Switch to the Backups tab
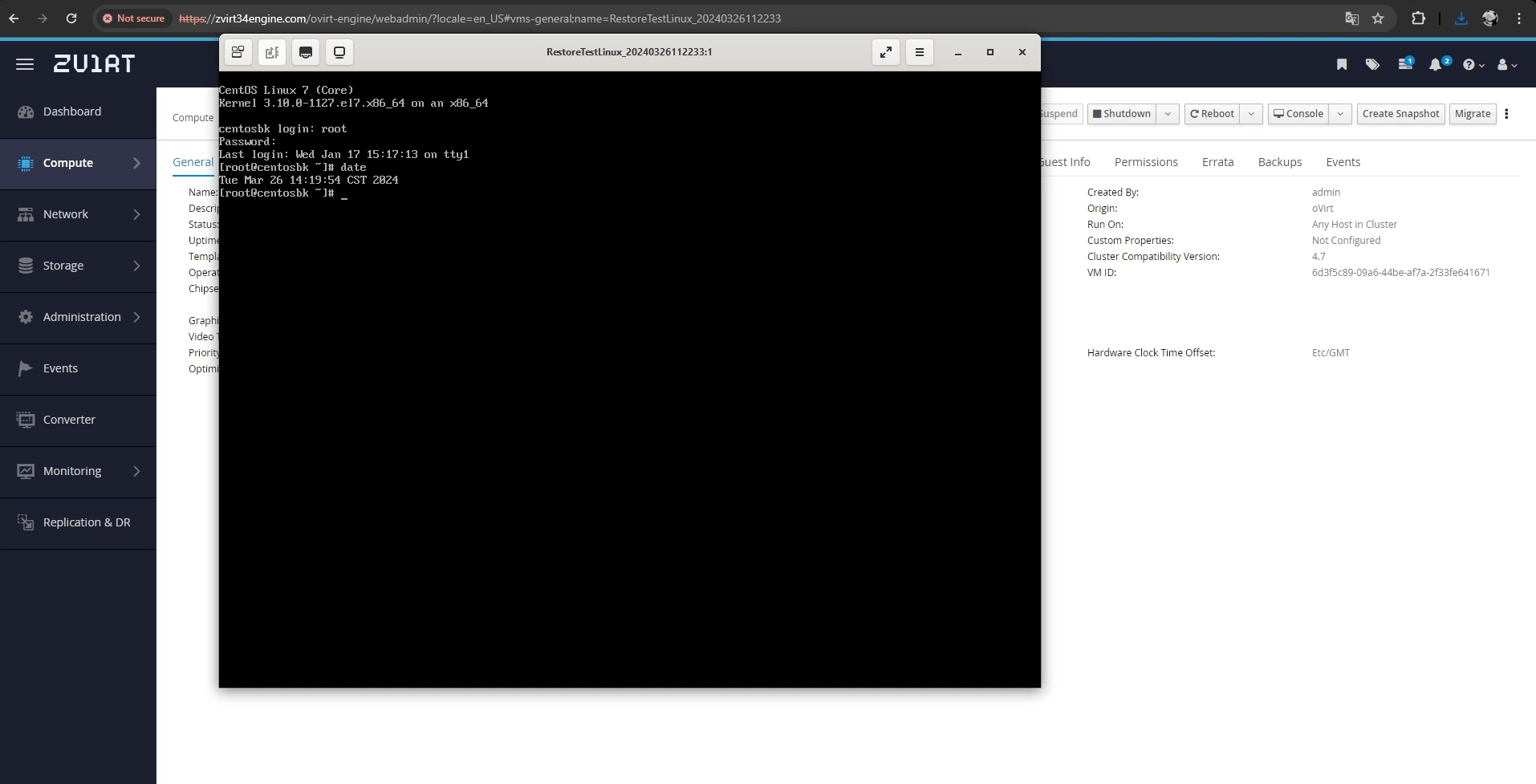This screenshot has height=784, width=1536. (1280, 162)
